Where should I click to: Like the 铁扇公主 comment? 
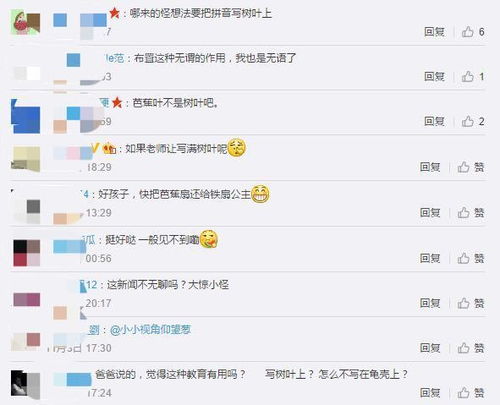point(471,212)
